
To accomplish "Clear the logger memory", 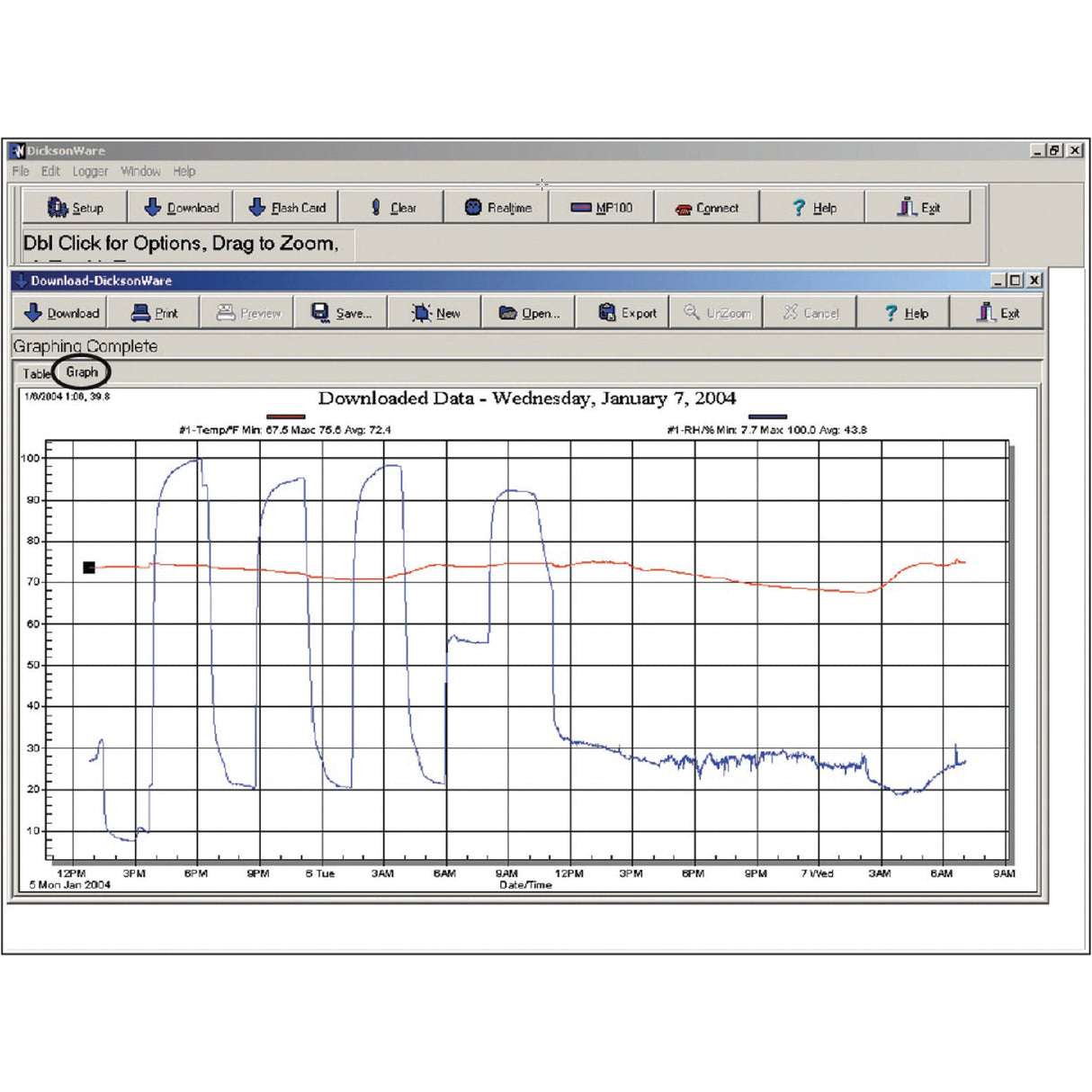I will [393, 206].
